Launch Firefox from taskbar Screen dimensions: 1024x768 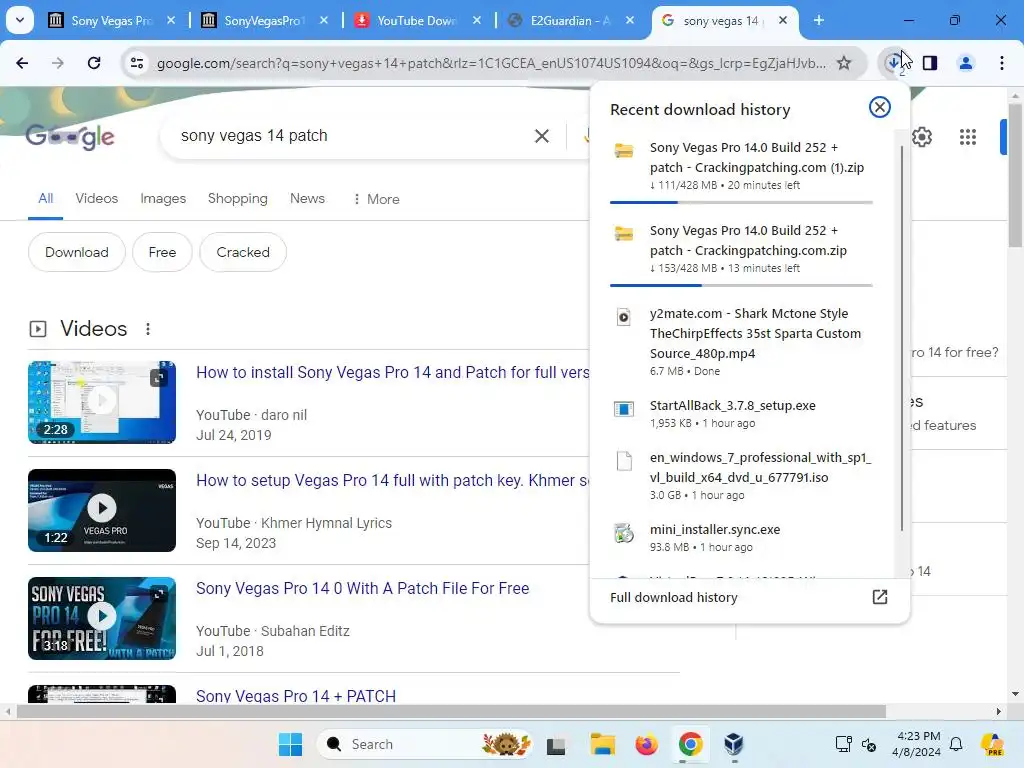(x=647, y=744)
